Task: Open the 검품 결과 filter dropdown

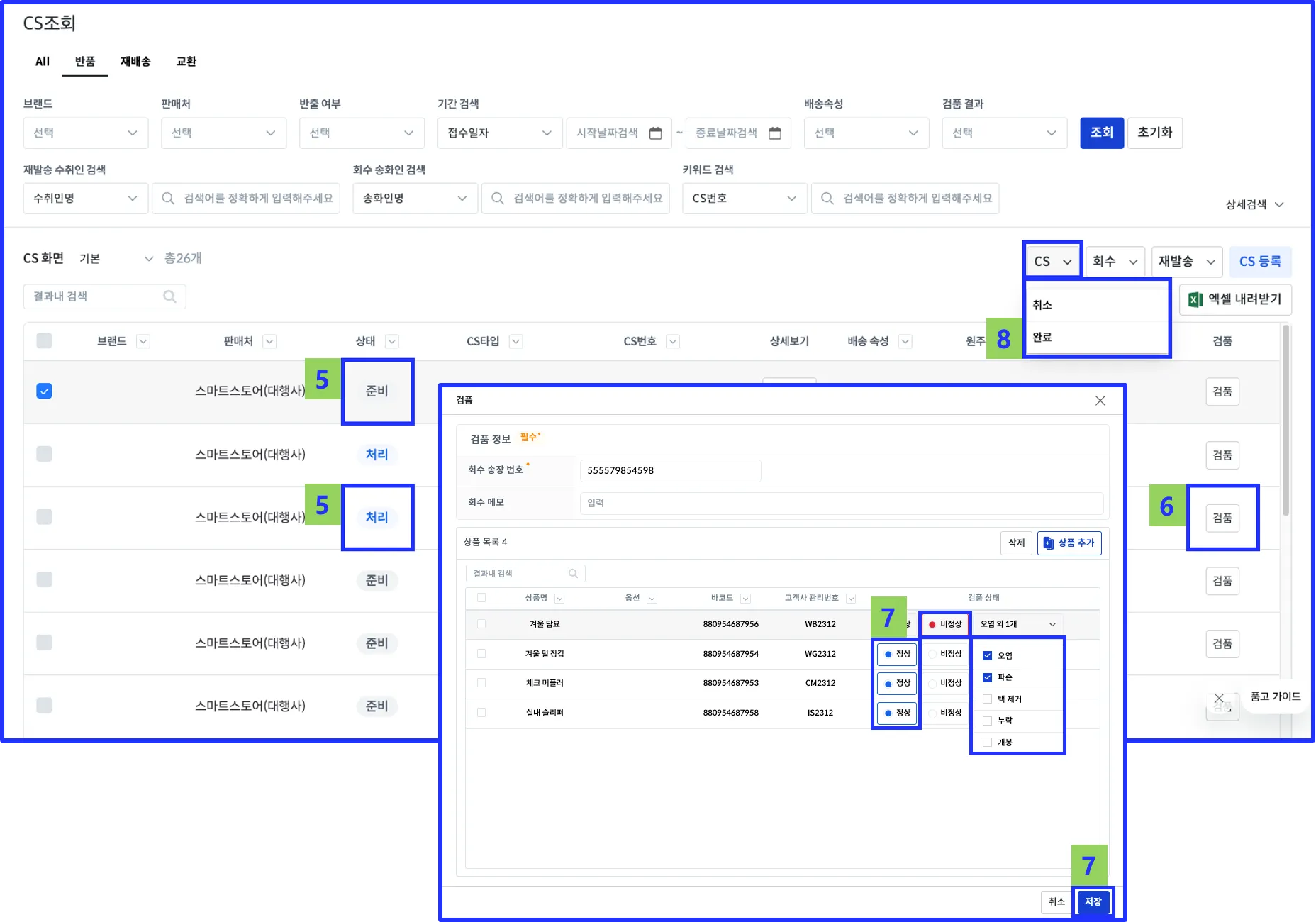Action: tap(1005, 133)
